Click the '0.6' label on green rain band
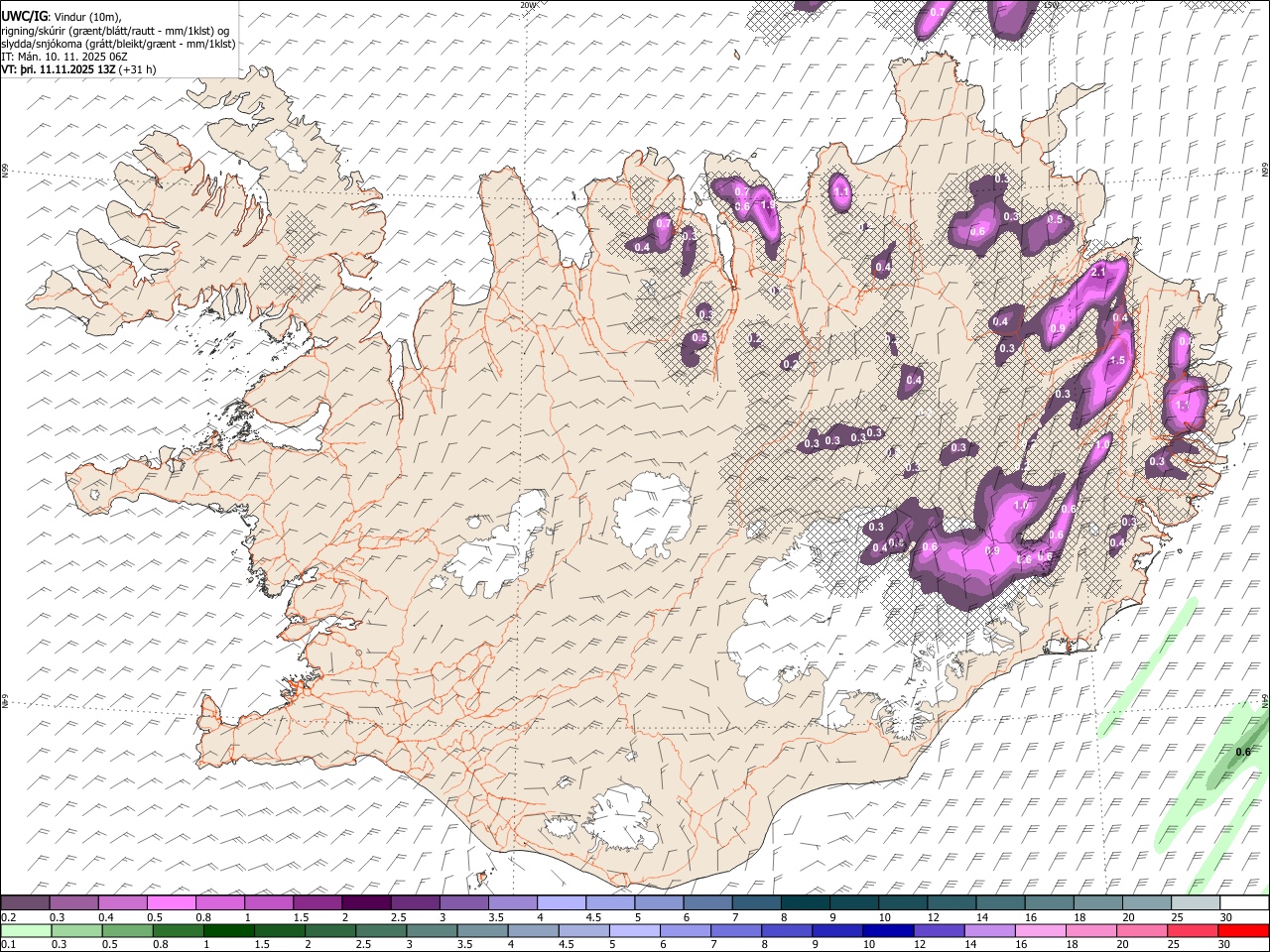The width and height of the screenshot is (1270, 952). click(x=1243, y=752)
